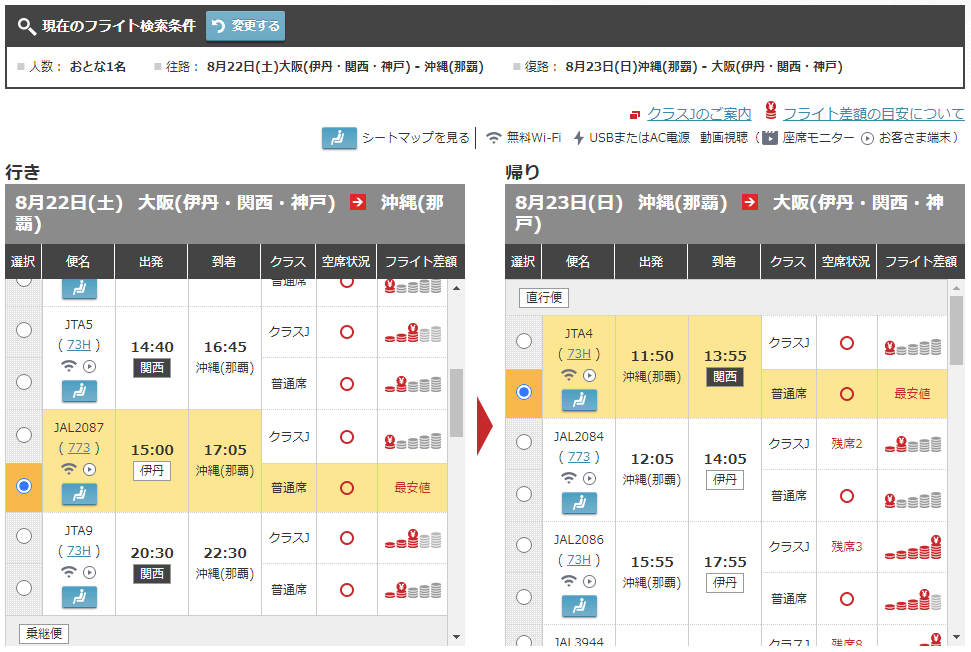Click the 73H aircraft link for JTA9
Image resolution: width=971 pixels, height=652 pixels.
point(79,550)
